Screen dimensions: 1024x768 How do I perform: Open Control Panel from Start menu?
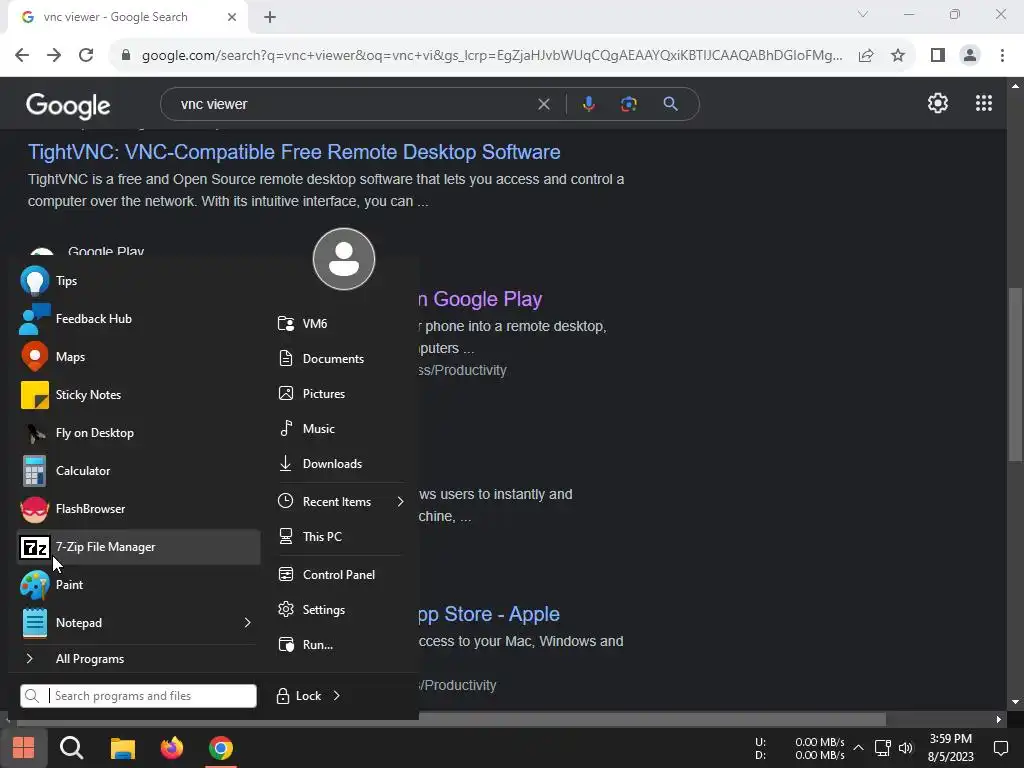point(340,575)
